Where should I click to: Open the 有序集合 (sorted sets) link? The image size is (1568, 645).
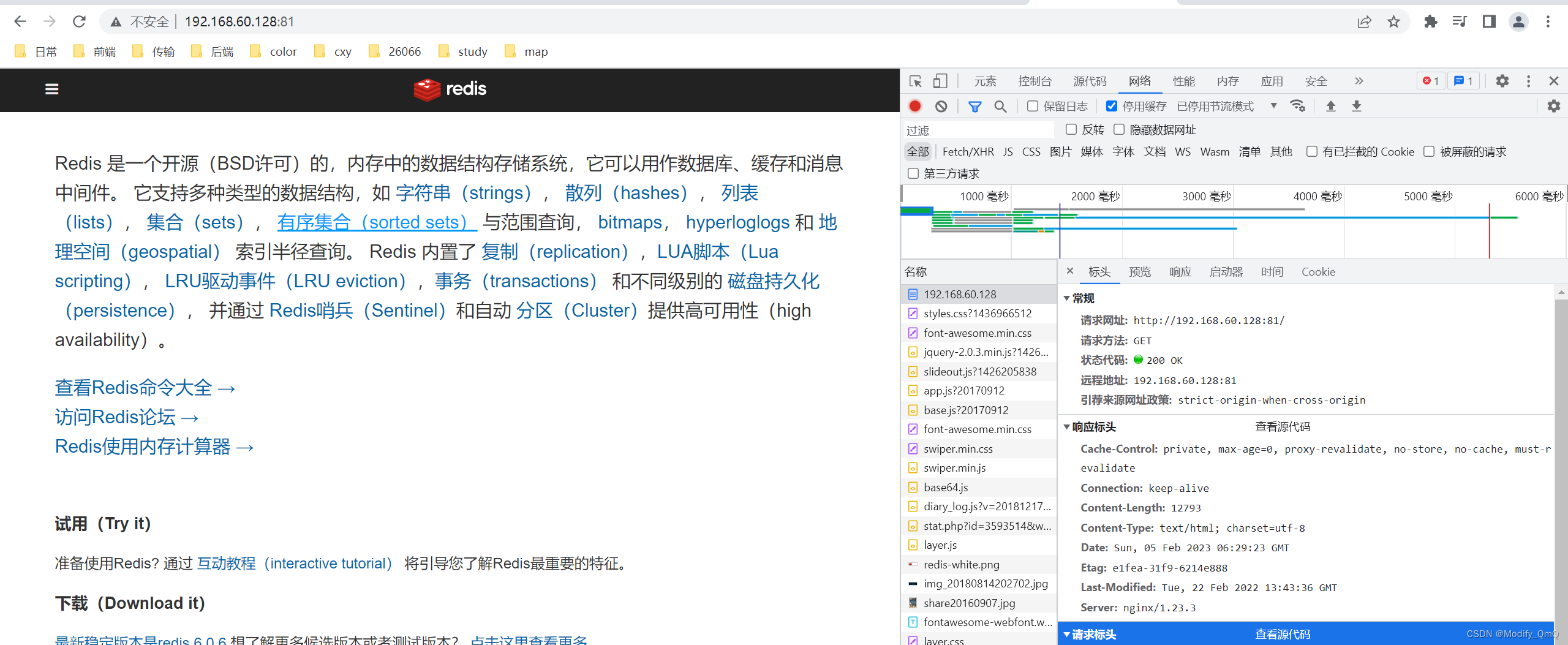(377, 222)
